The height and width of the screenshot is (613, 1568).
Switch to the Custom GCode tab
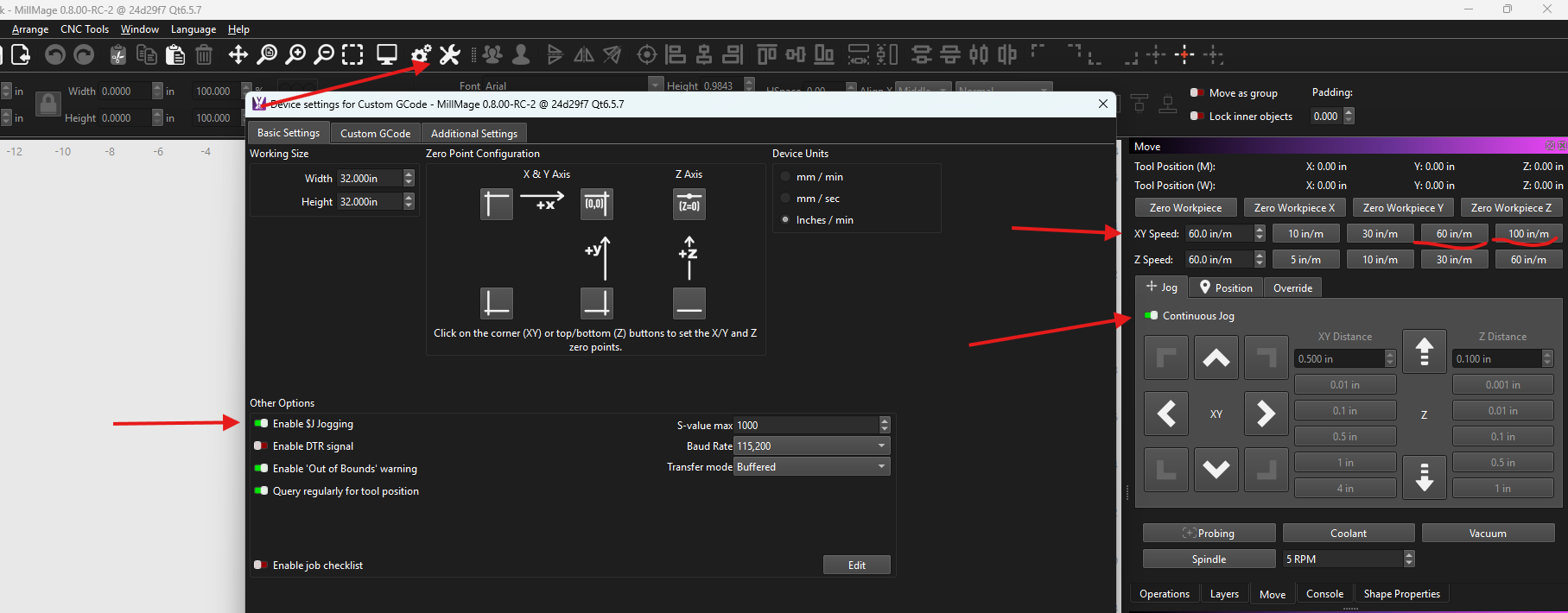[375, 133]
